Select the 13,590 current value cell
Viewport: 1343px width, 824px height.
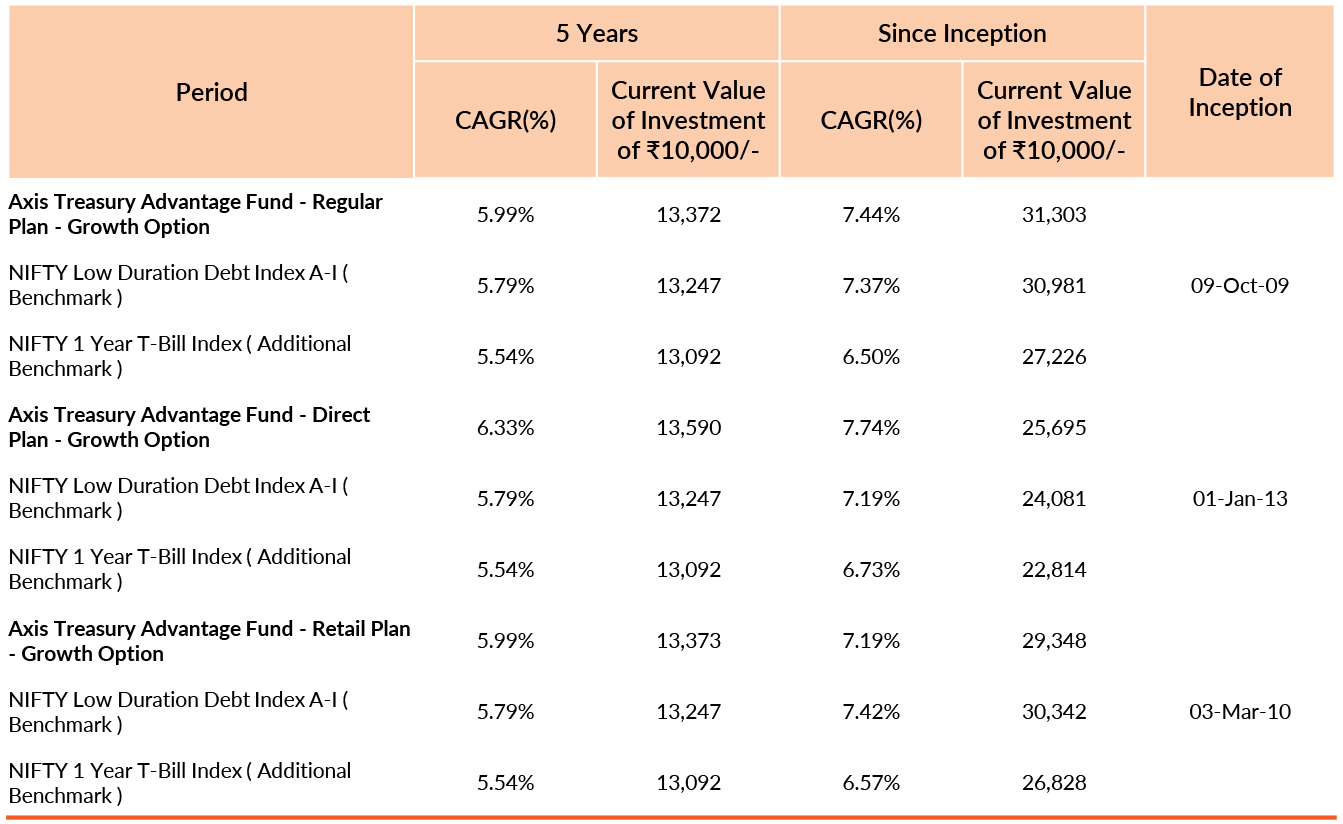point(688,428)
